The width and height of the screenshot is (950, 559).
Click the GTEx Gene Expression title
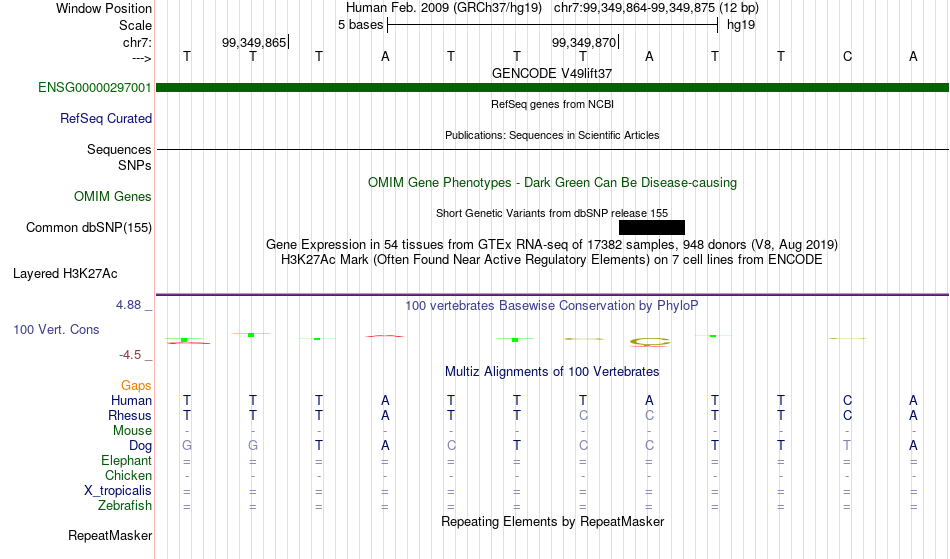tap(552, 245)
